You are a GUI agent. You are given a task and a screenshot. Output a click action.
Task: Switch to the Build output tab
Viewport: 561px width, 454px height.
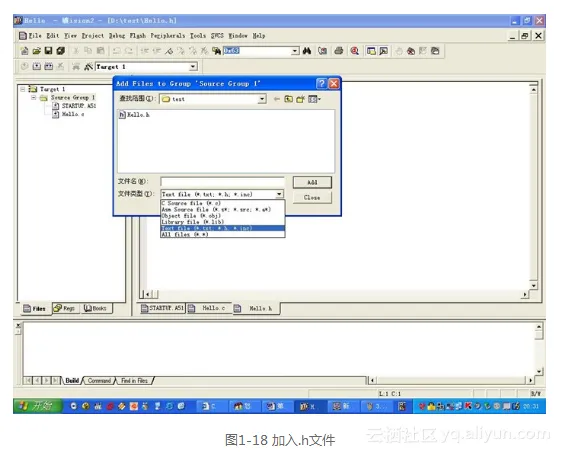[72, 381]
